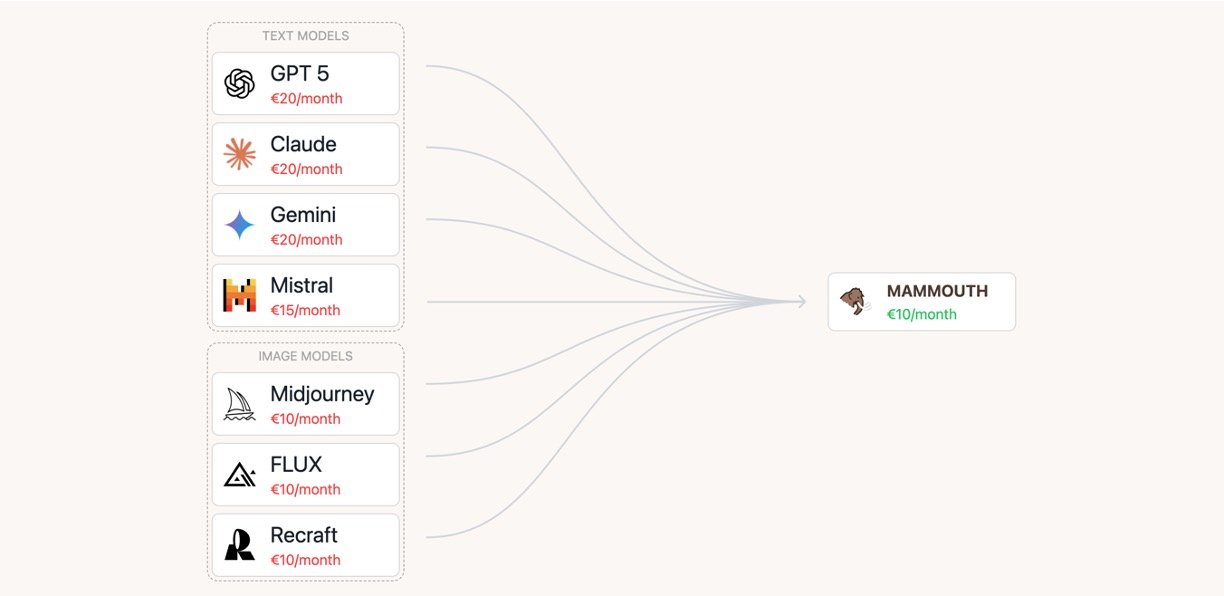This screenshot has width=1224, height=596.
Task: Click the MAMMOUTH title text
Action: point(937,291)
